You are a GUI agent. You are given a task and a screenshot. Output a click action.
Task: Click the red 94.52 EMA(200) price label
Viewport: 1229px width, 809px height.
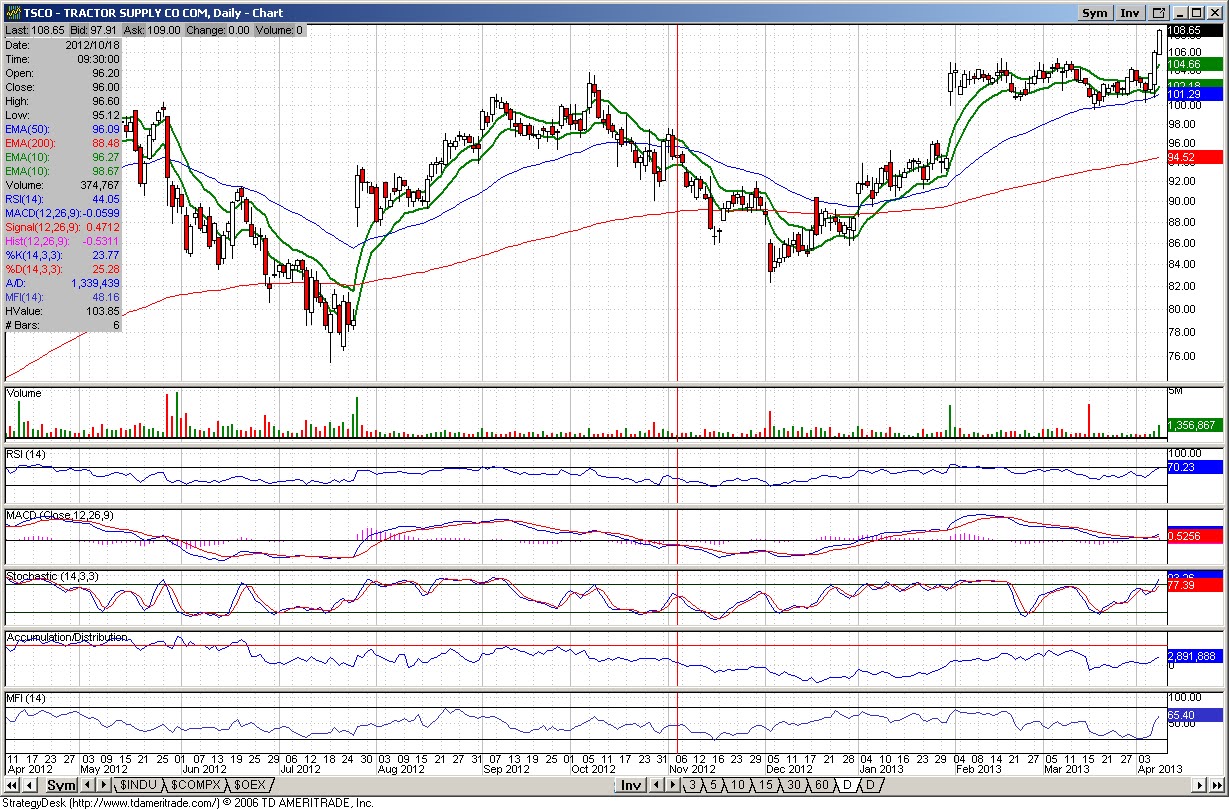click(1195, 157)
